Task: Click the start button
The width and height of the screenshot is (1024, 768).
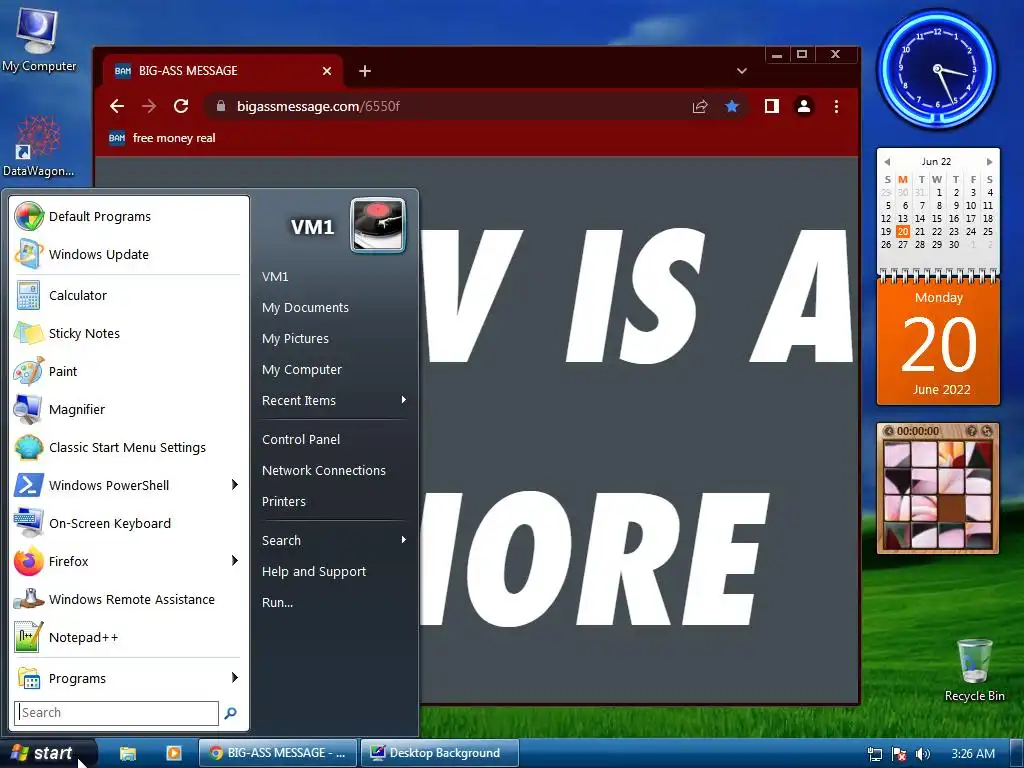Action: coord(48,753)
